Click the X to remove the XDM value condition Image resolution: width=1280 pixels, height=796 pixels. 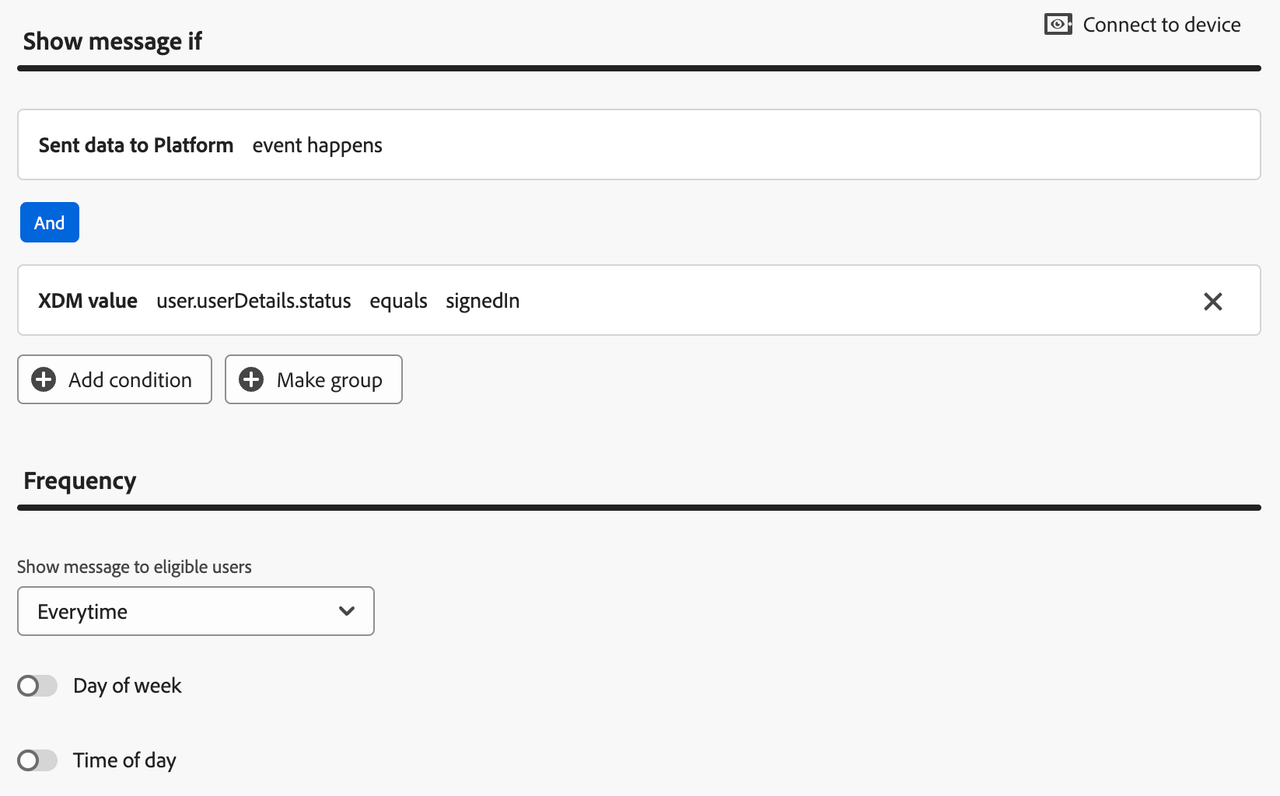tap(1212, 300)
